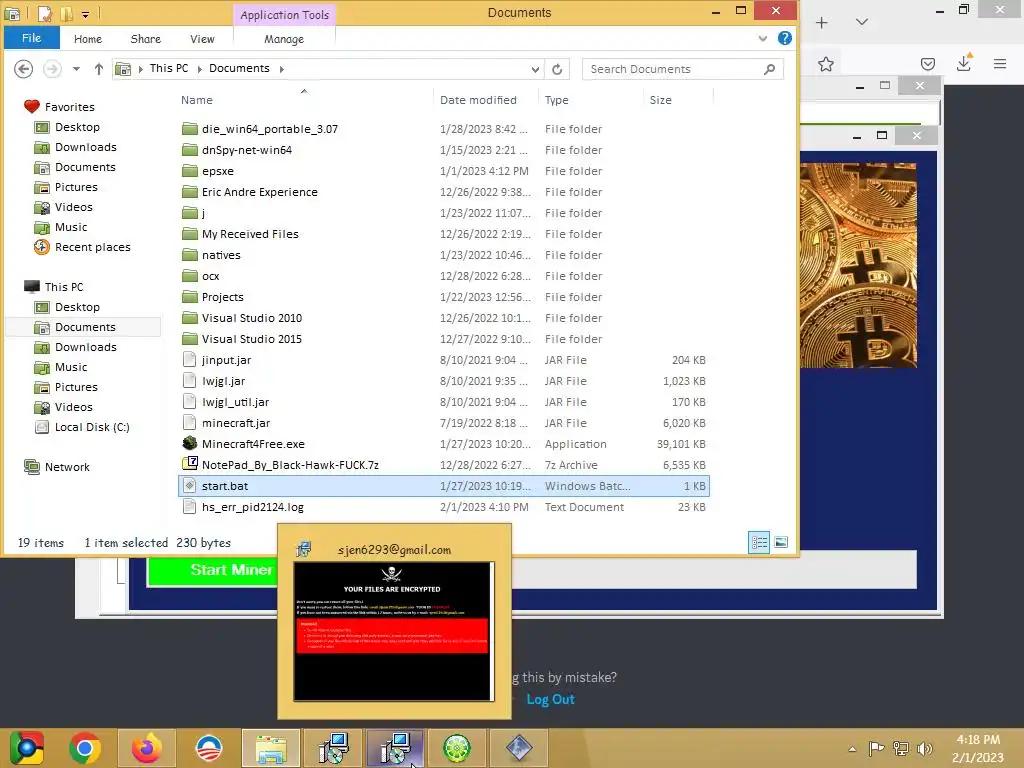
Task: Click the Log Out link
Action: [550, 699]
